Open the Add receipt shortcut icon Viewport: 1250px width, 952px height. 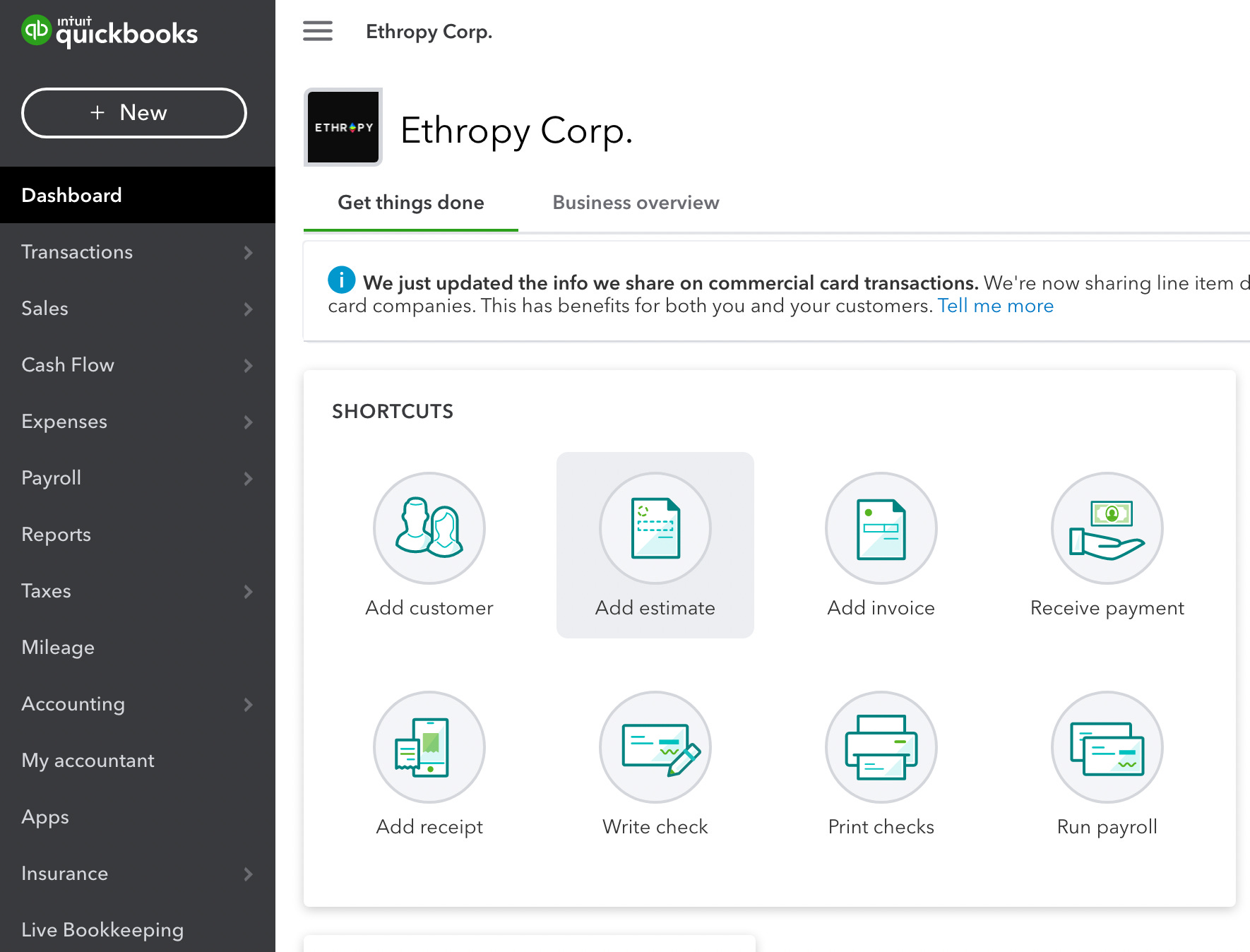[429, 747]
